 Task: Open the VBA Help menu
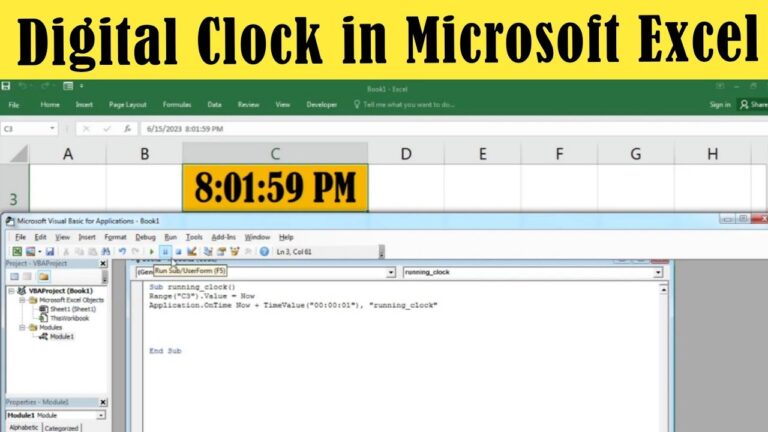click(286, 237)
